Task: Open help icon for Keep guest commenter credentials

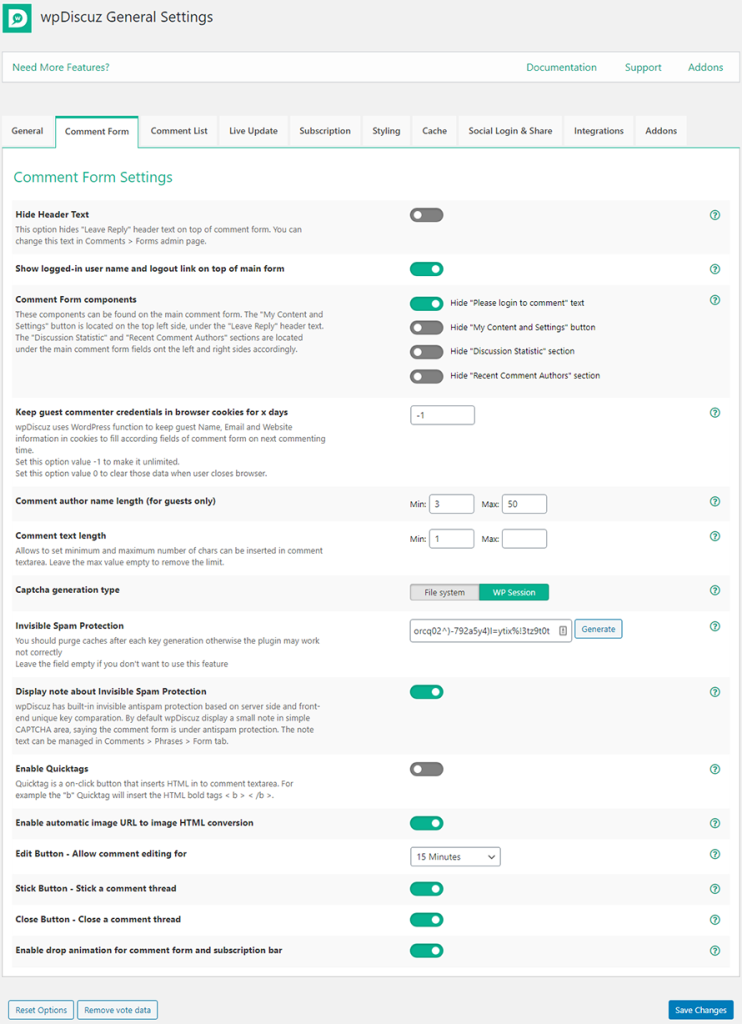Action: pos(715,413)
